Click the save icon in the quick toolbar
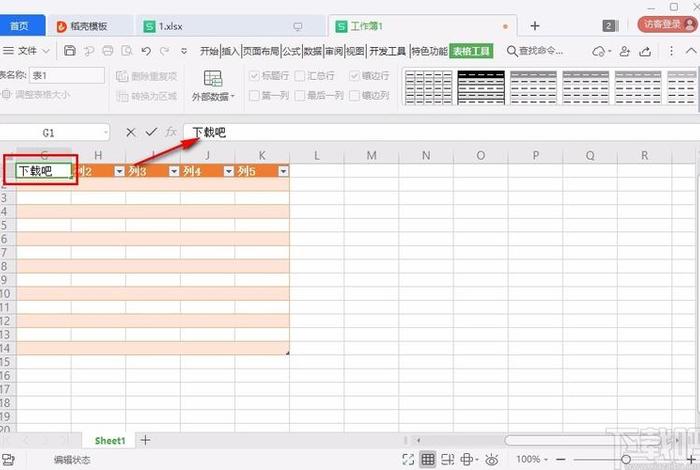 [70, 50]
